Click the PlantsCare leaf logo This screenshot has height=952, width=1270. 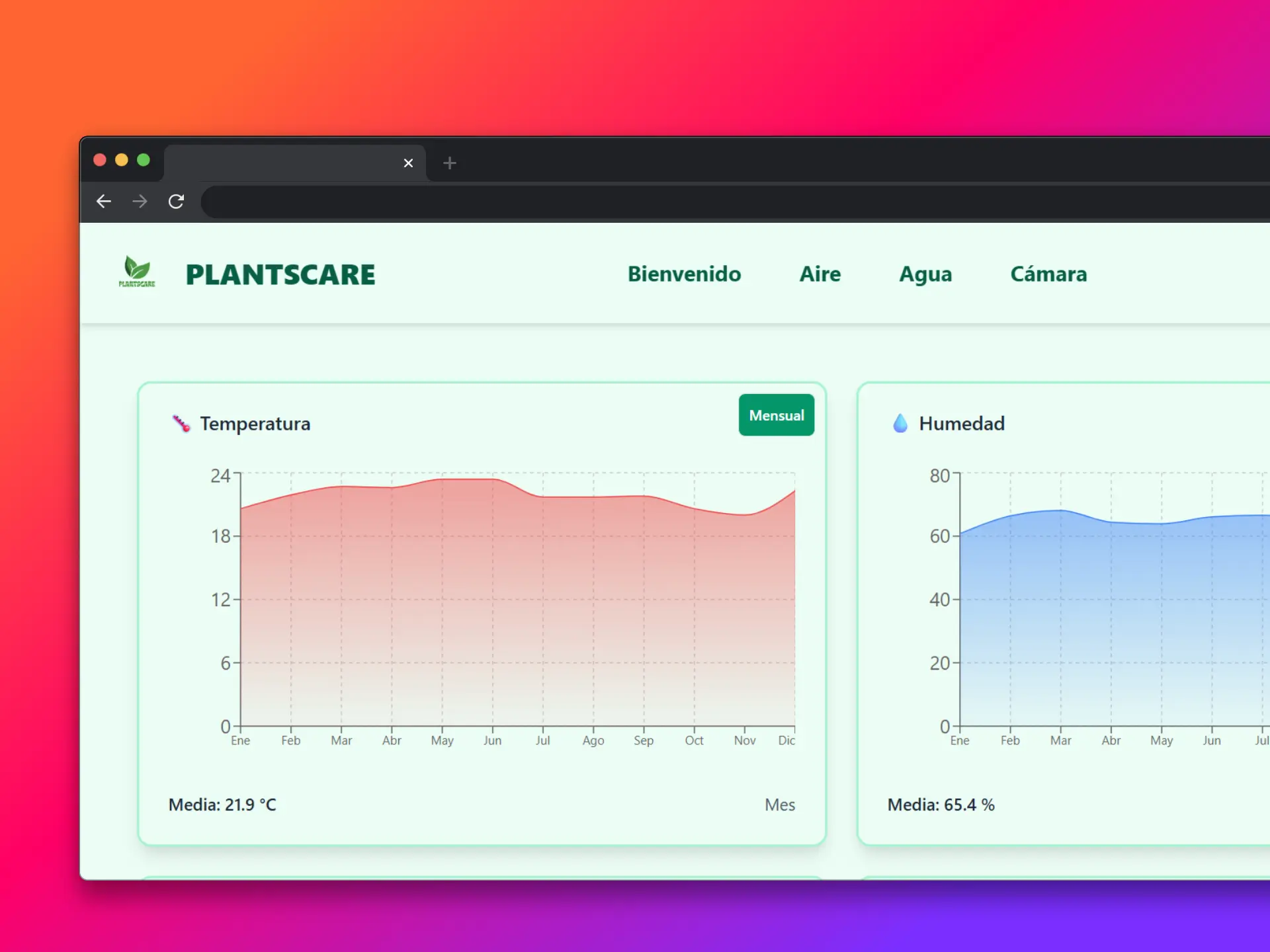click(x=138, y=271)
